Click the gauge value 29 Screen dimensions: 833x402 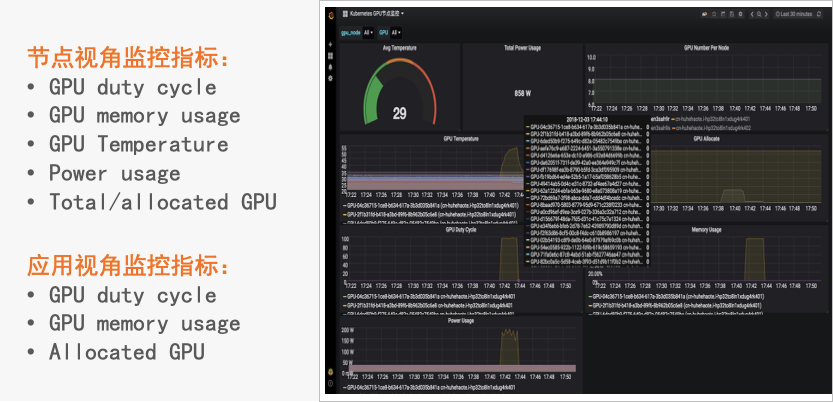400,113
